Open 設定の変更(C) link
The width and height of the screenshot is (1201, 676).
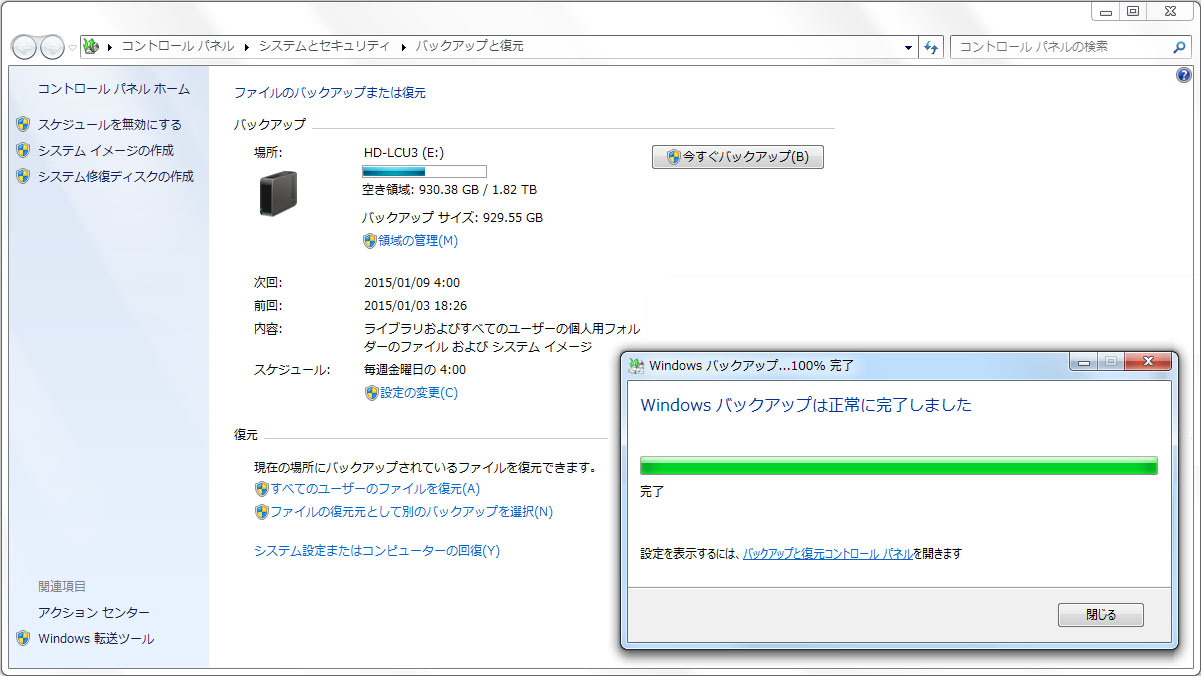(419, 393)
